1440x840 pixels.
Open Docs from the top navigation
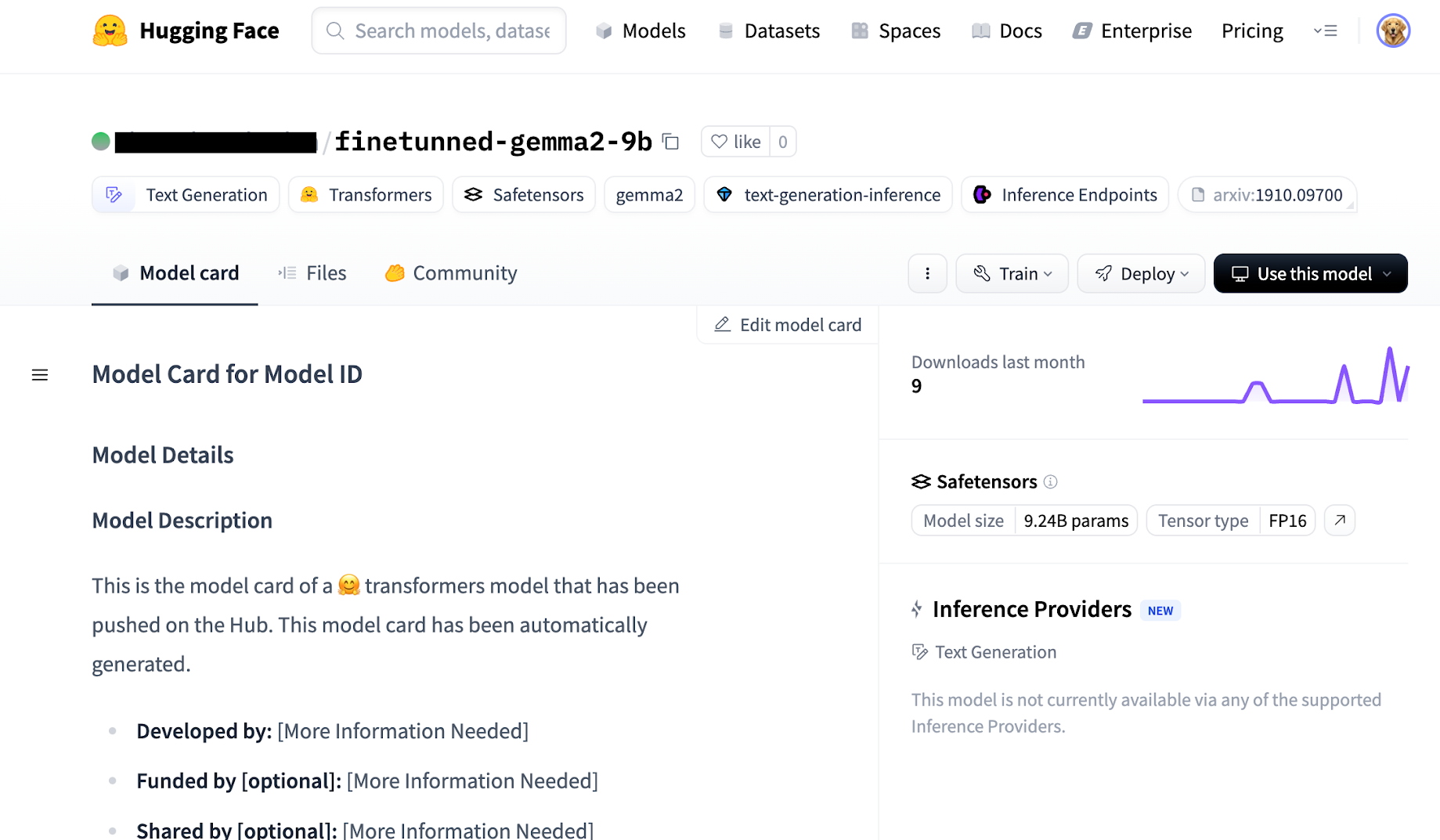point(1006,31)
